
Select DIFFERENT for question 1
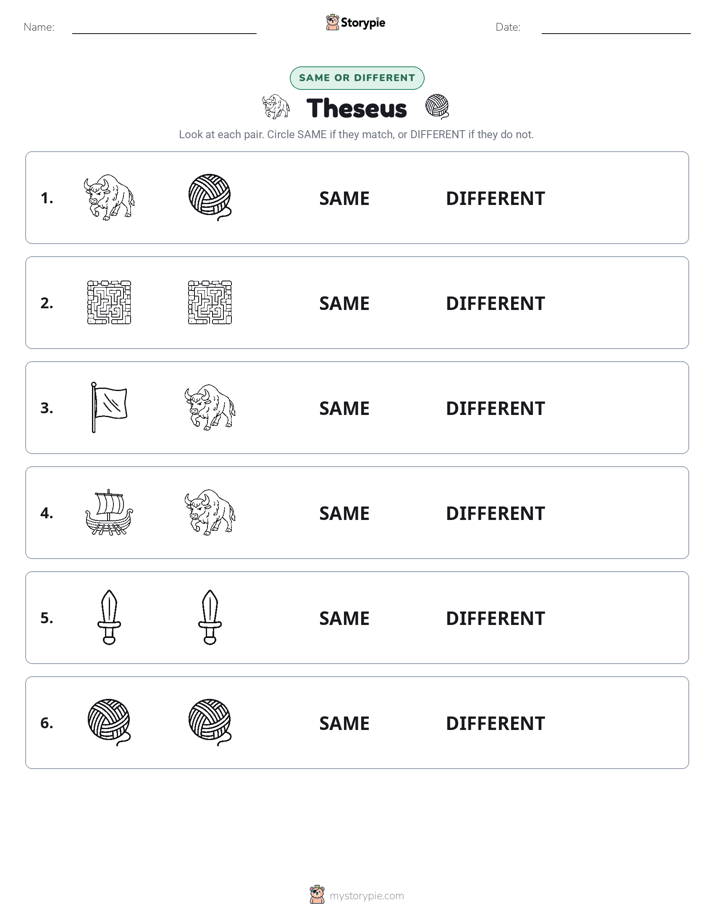tap(495, 199)
